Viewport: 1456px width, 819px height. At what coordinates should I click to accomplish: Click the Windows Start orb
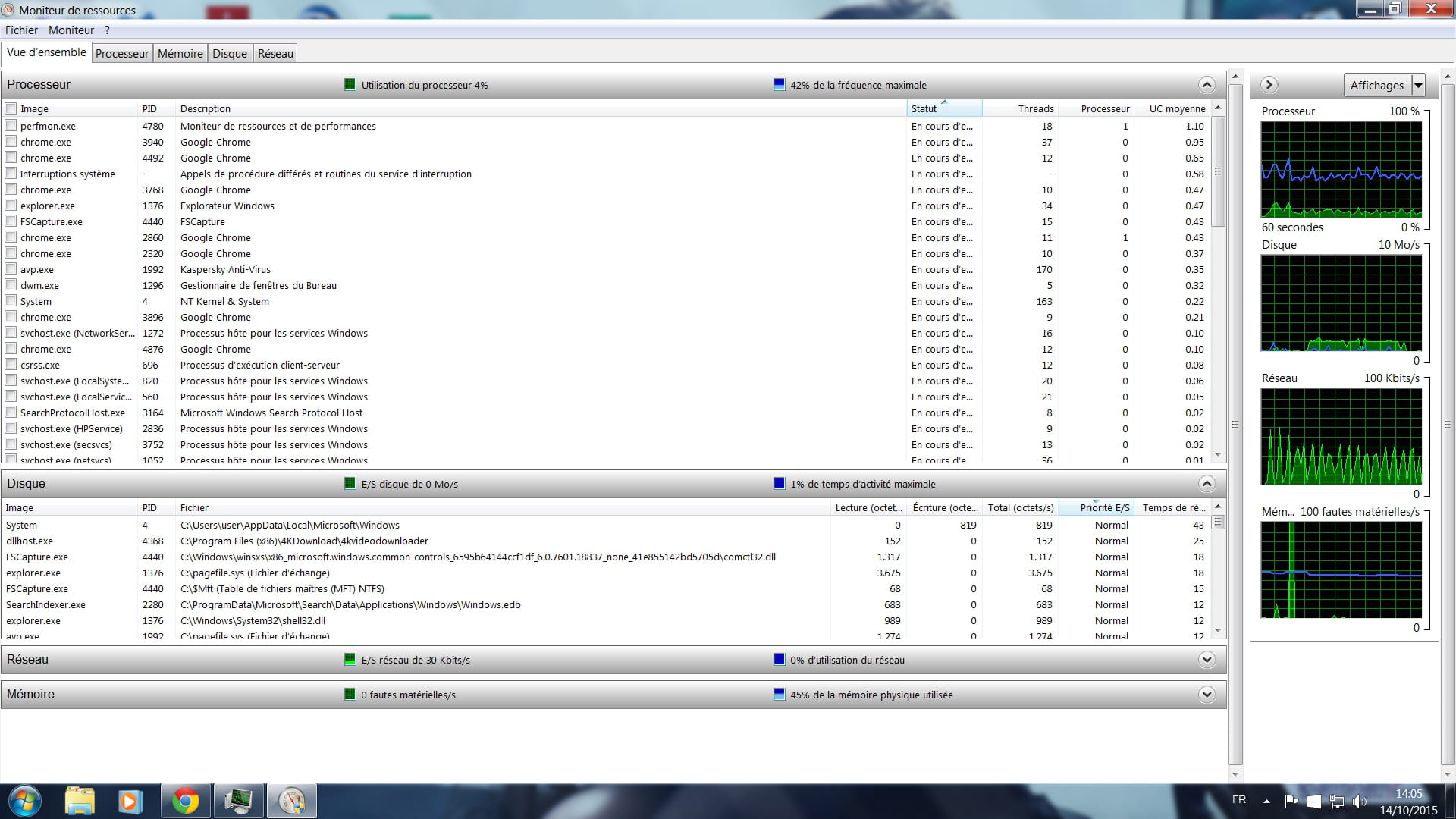click(24, 801)
